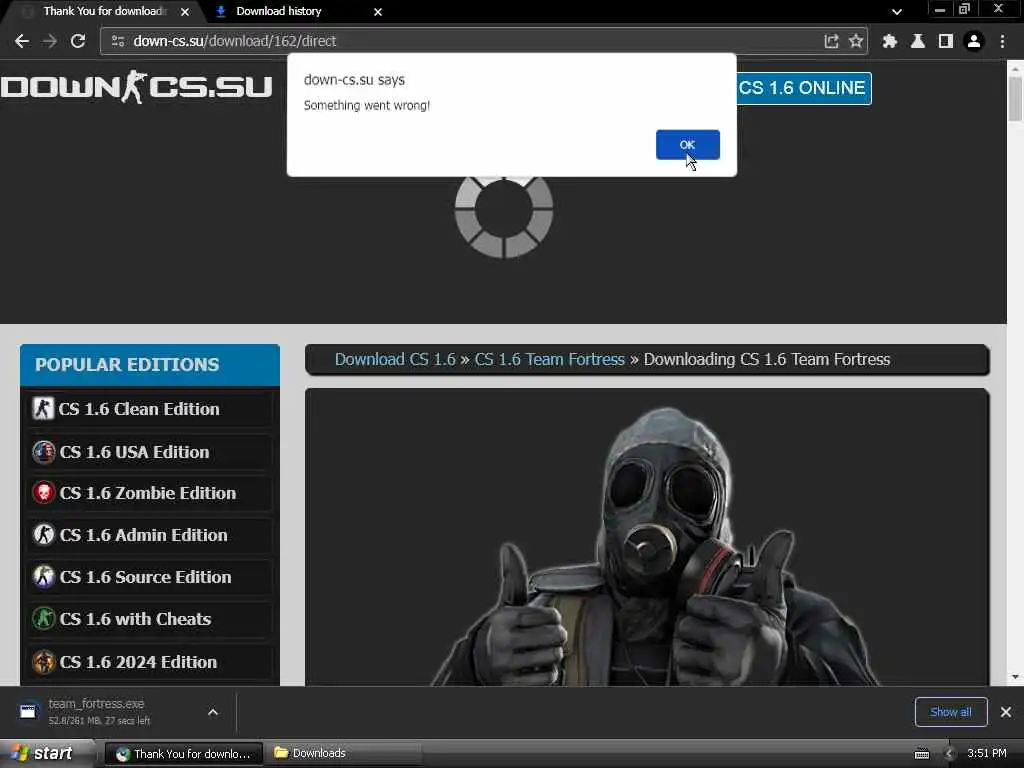
Task: Open the Extensions puzzle icon
Action: pyautogui.click(x=889, y=41)
